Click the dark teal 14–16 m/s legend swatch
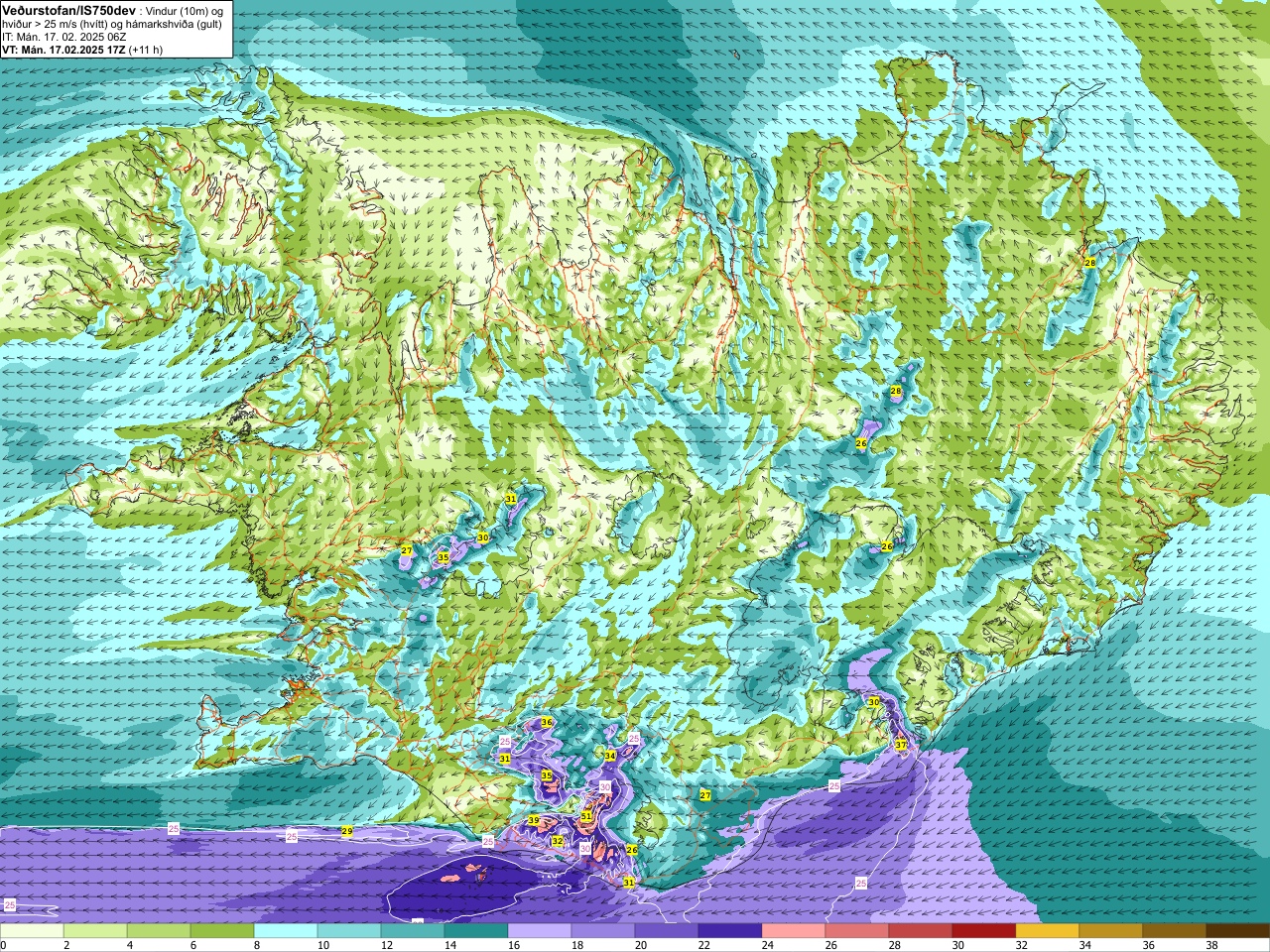Screen dimensions: 1270x952 (x=476, y=931)
